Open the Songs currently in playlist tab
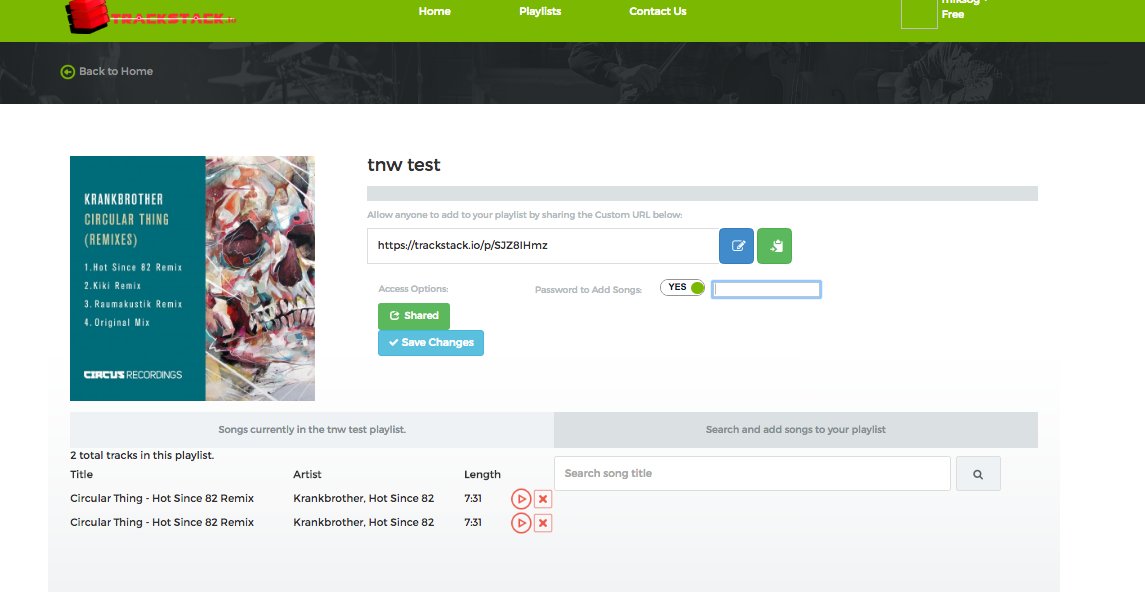This screenshot has height=592, width=1145. coord(311,428)
